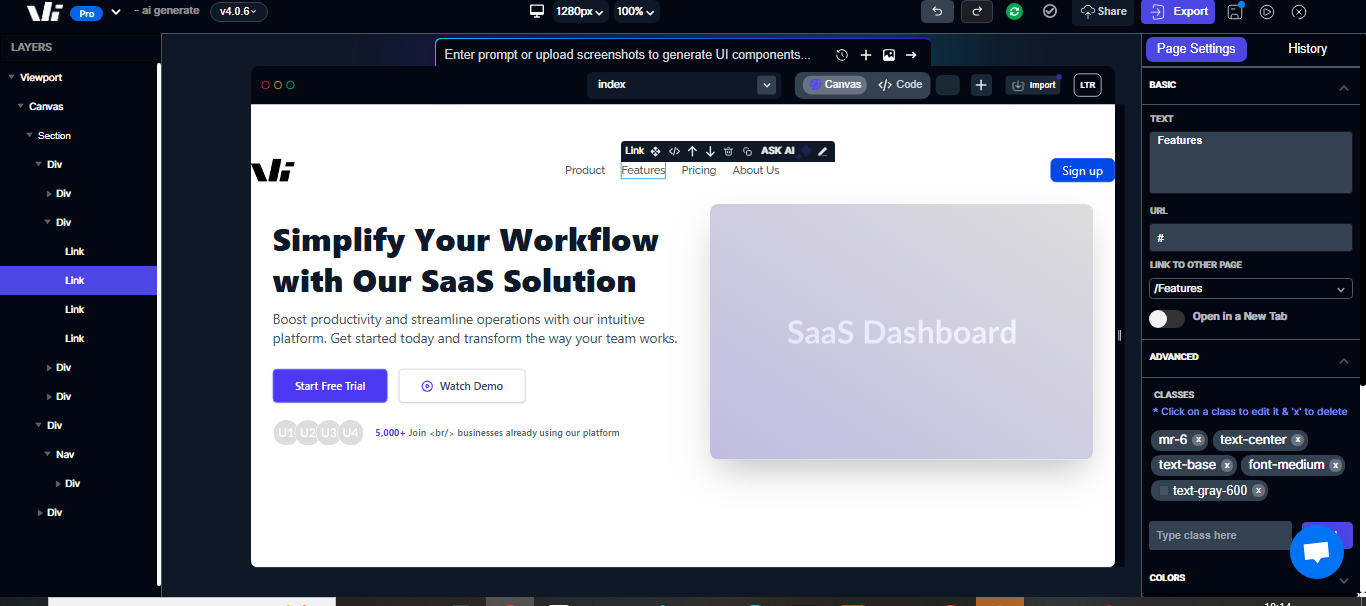This screenshot has width=1366, height=606.
Task: Open prompt history clock icon
Action: click(x=842, y=55)
